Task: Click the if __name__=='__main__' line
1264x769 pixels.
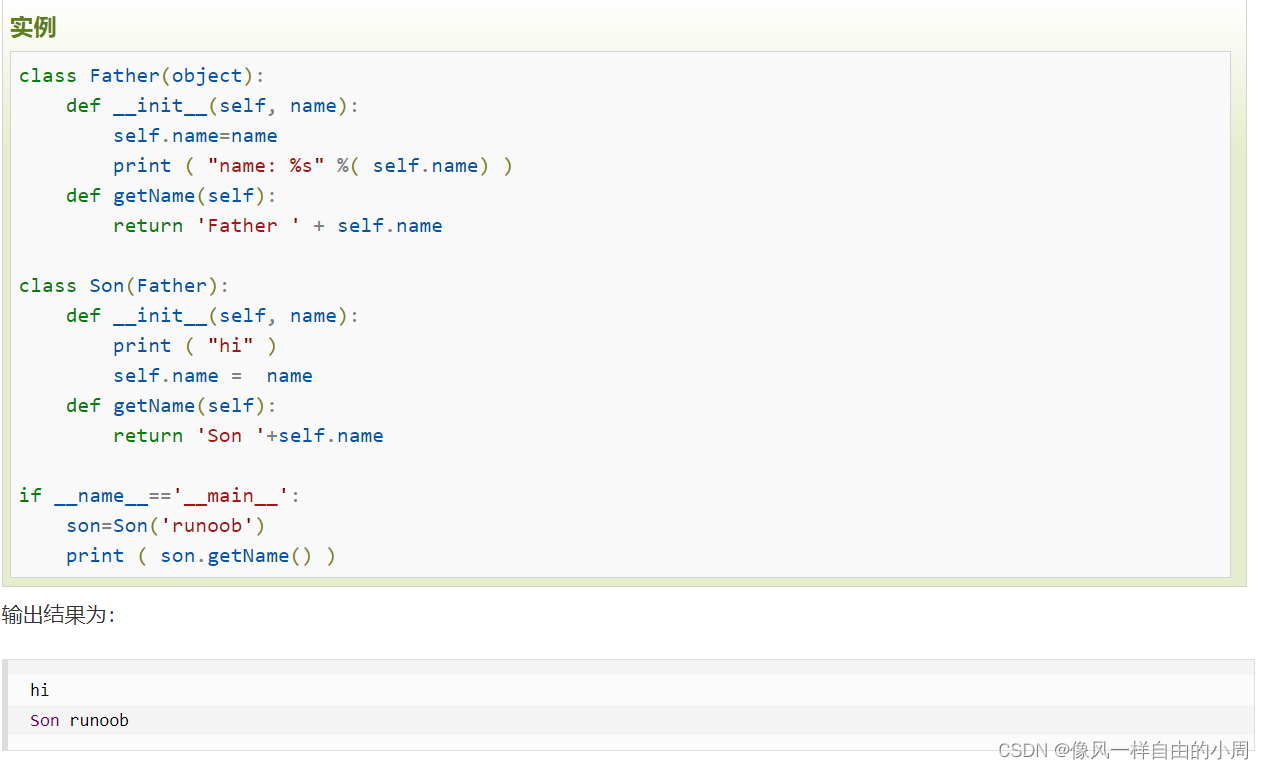Action: pyautogui.click(x=160, y=496)
